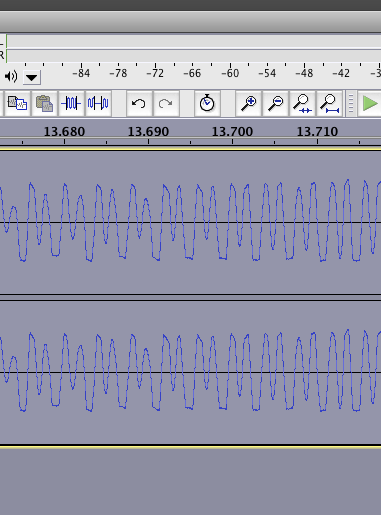Undo the last action
381x515 pixels.
point(139,103)
